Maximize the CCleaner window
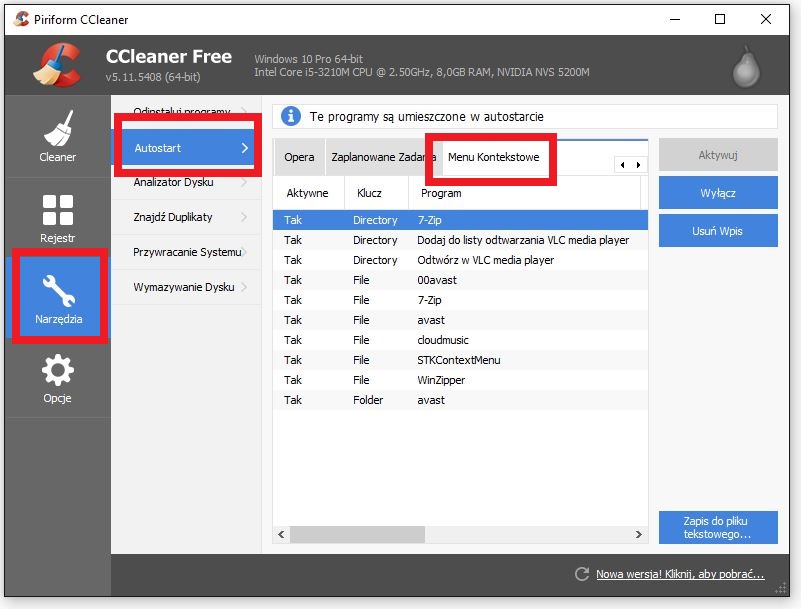Image resolution: width=801 pixels, height=609 pixels. (x=720, y=19)
